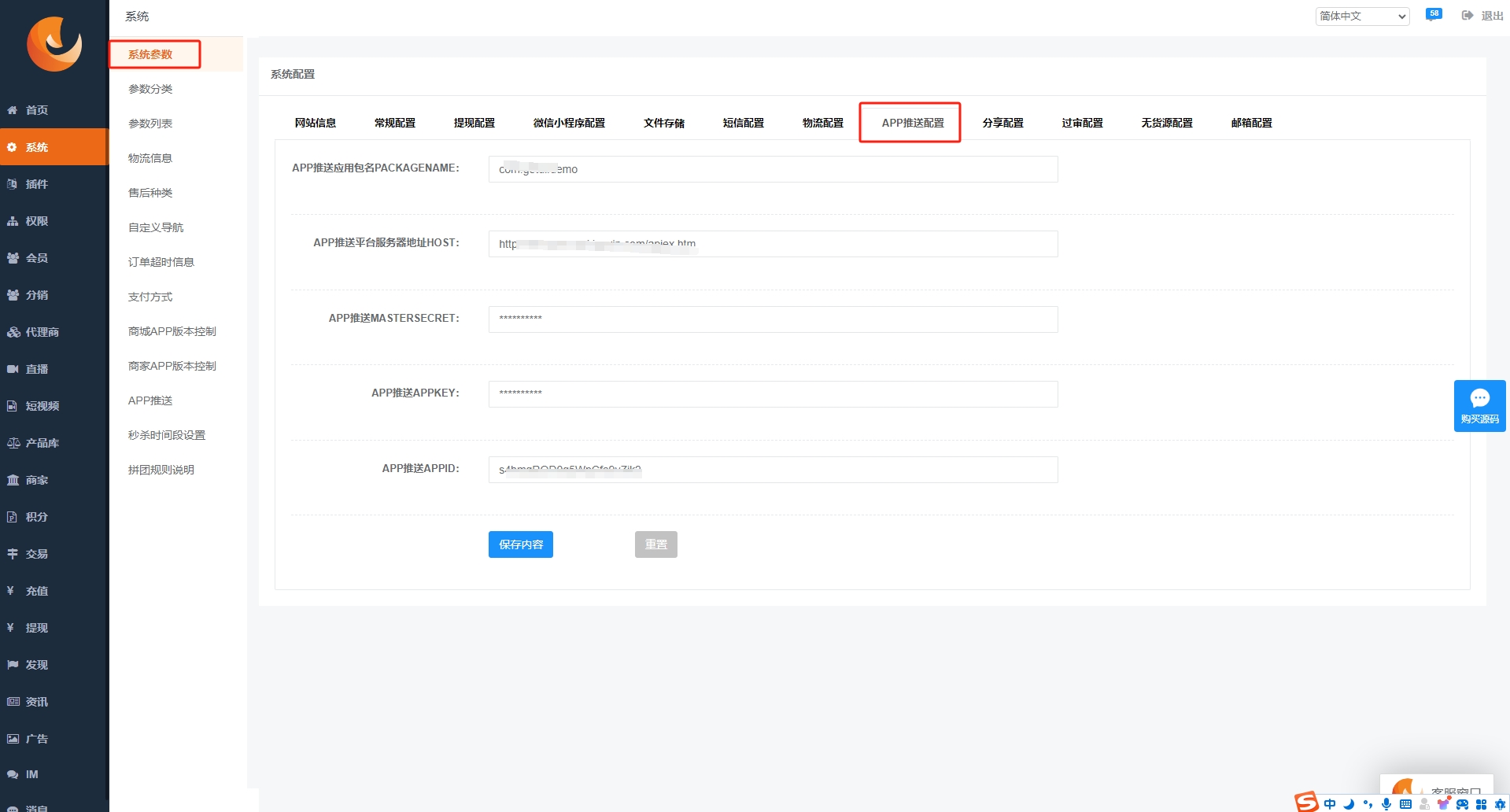Open 订单超时信息 in the submenu
Image resolution: width=1510 pixels, height=812 pixels.
(x=161, y=262)
